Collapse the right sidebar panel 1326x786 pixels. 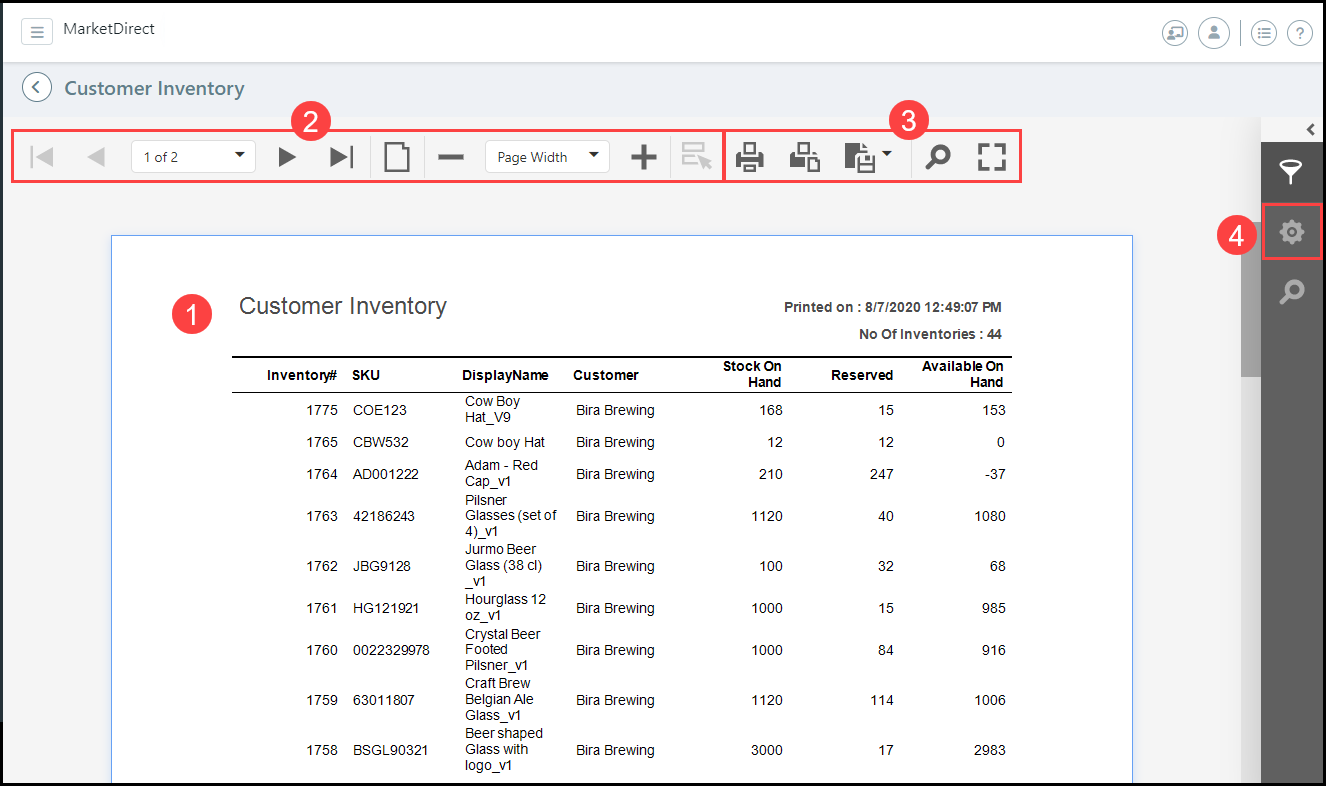click(x=1310, y=129)
